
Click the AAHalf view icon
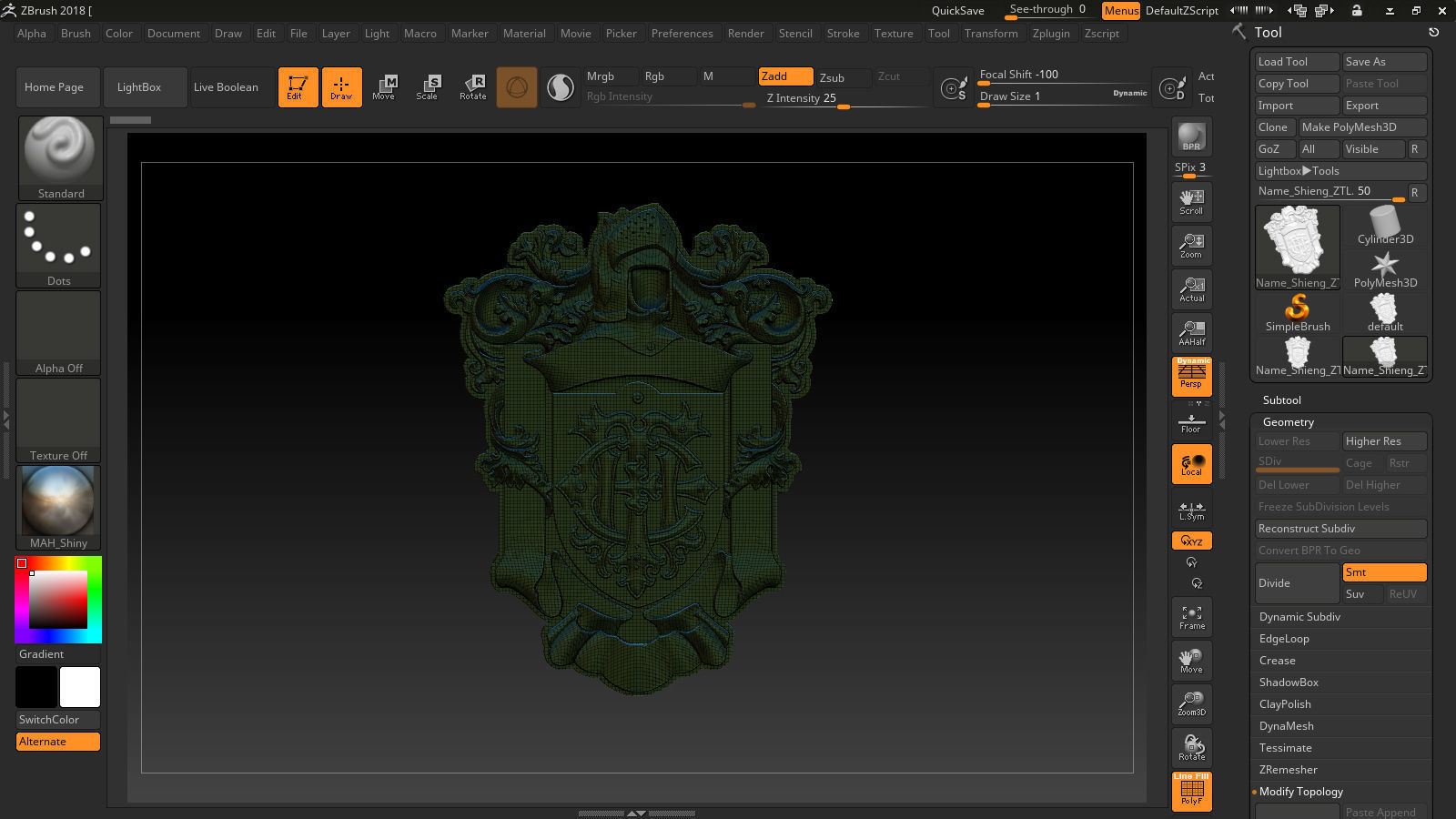coord(1191,333)
